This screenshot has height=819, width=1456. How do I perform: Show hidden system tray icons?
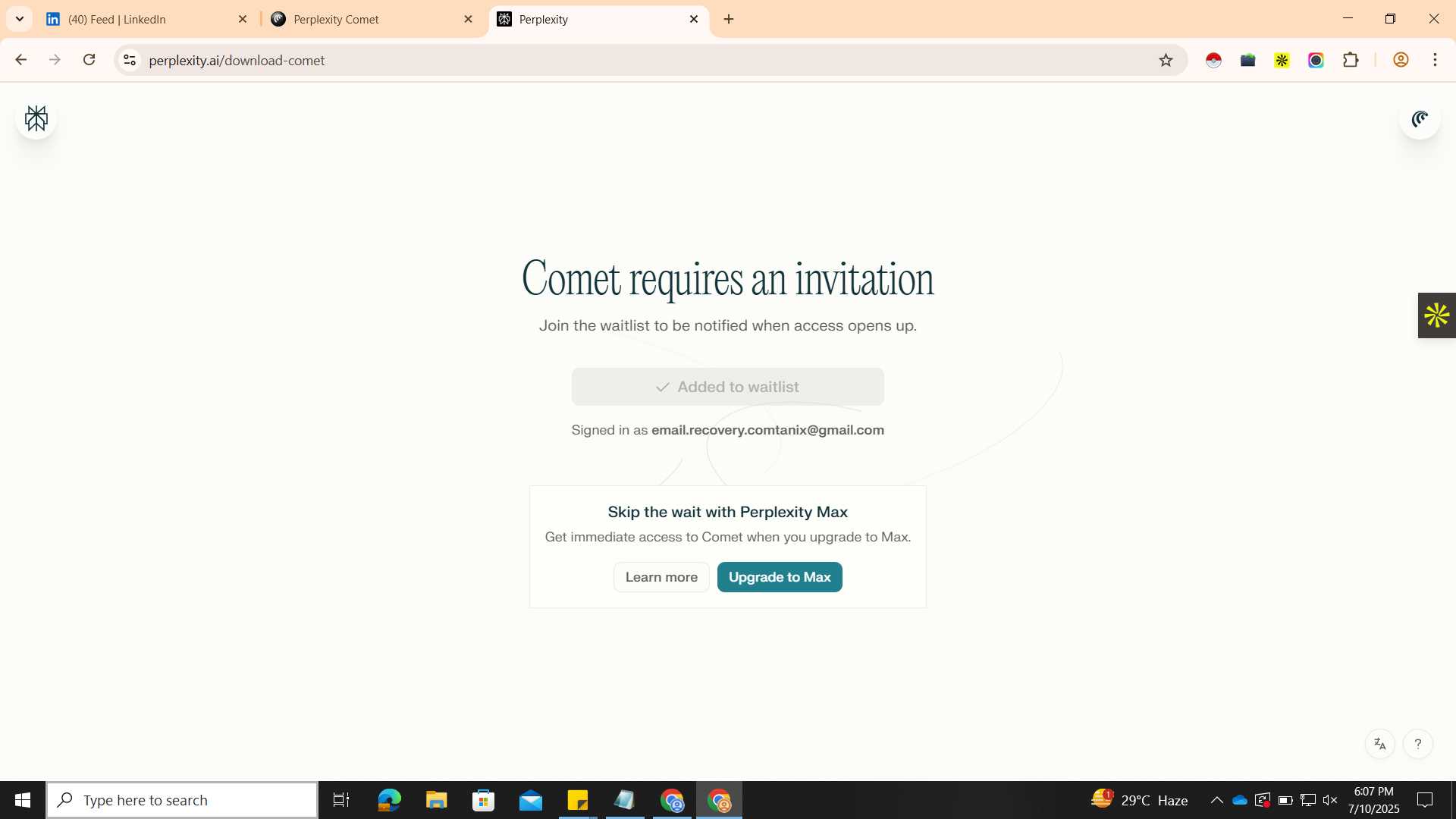pos(1216,800)
